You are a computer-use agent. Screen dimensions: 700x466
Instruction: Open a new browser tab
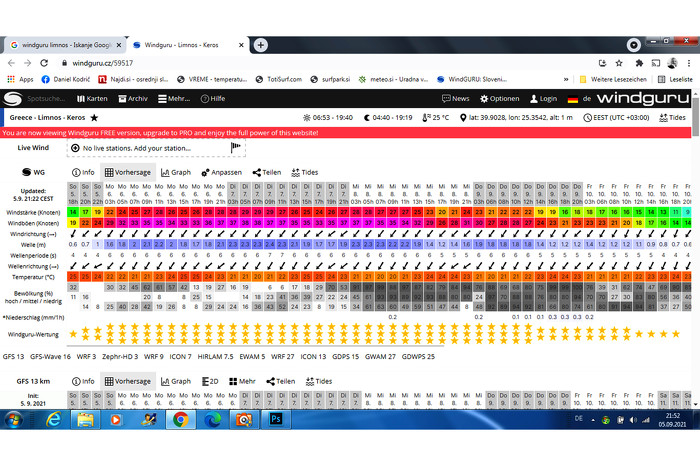point(261,45)
